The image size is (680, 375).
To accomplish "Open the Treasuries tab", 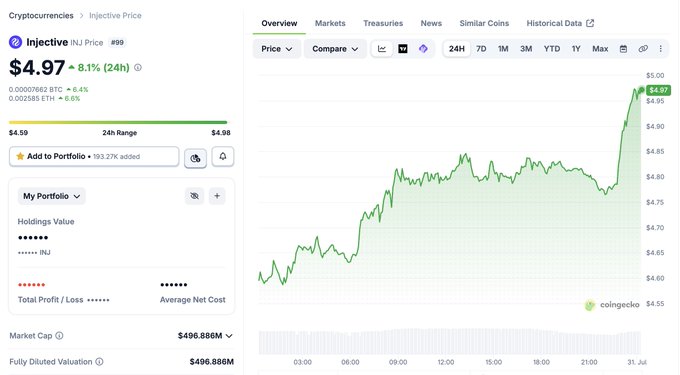I will [x=383, y=23].
